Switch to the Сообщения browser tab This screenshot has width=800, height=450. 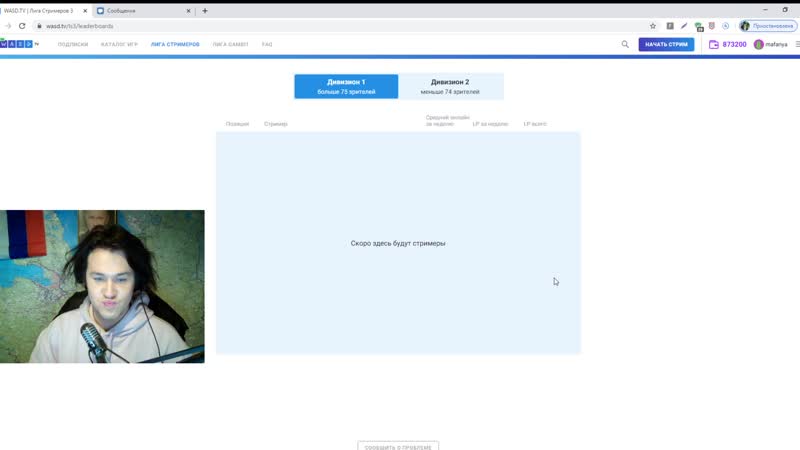click(x=144, y=11)
